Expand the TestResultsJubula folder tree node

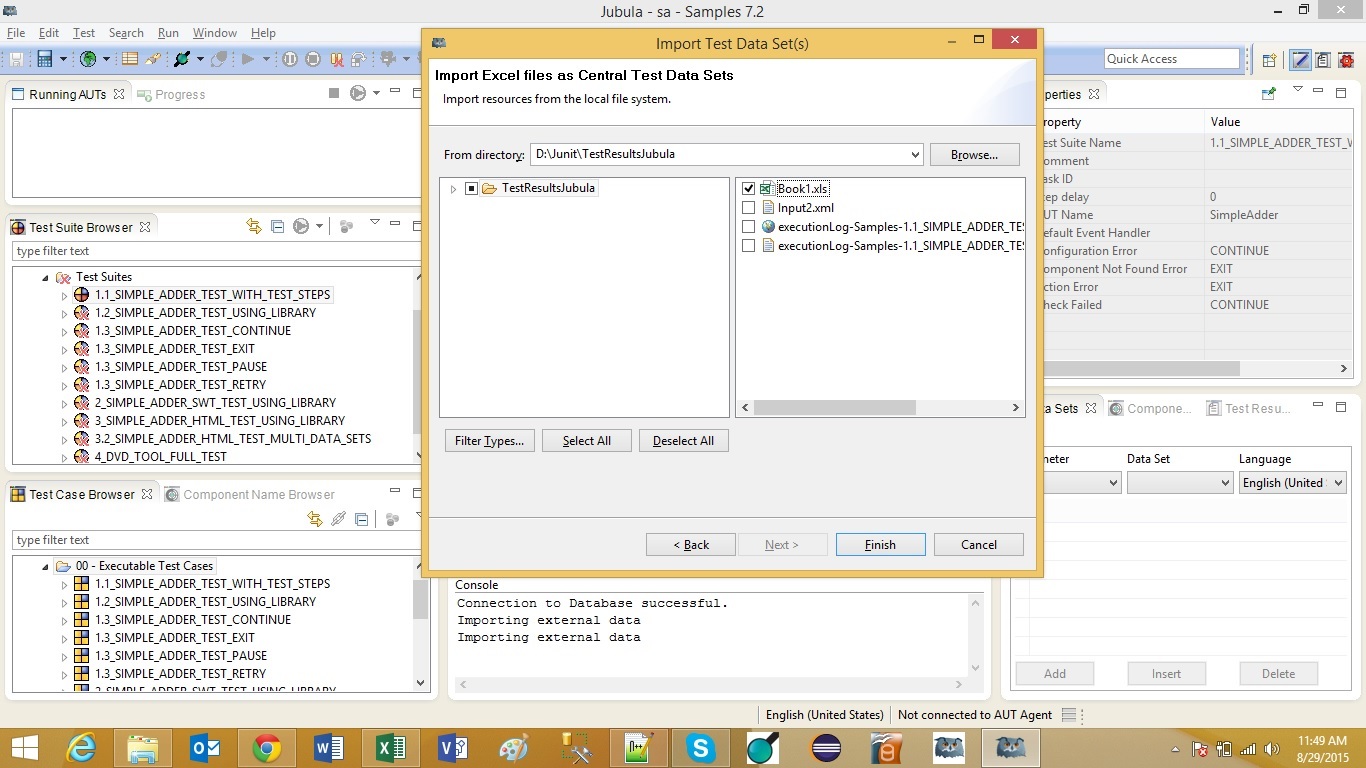[453, 189]
